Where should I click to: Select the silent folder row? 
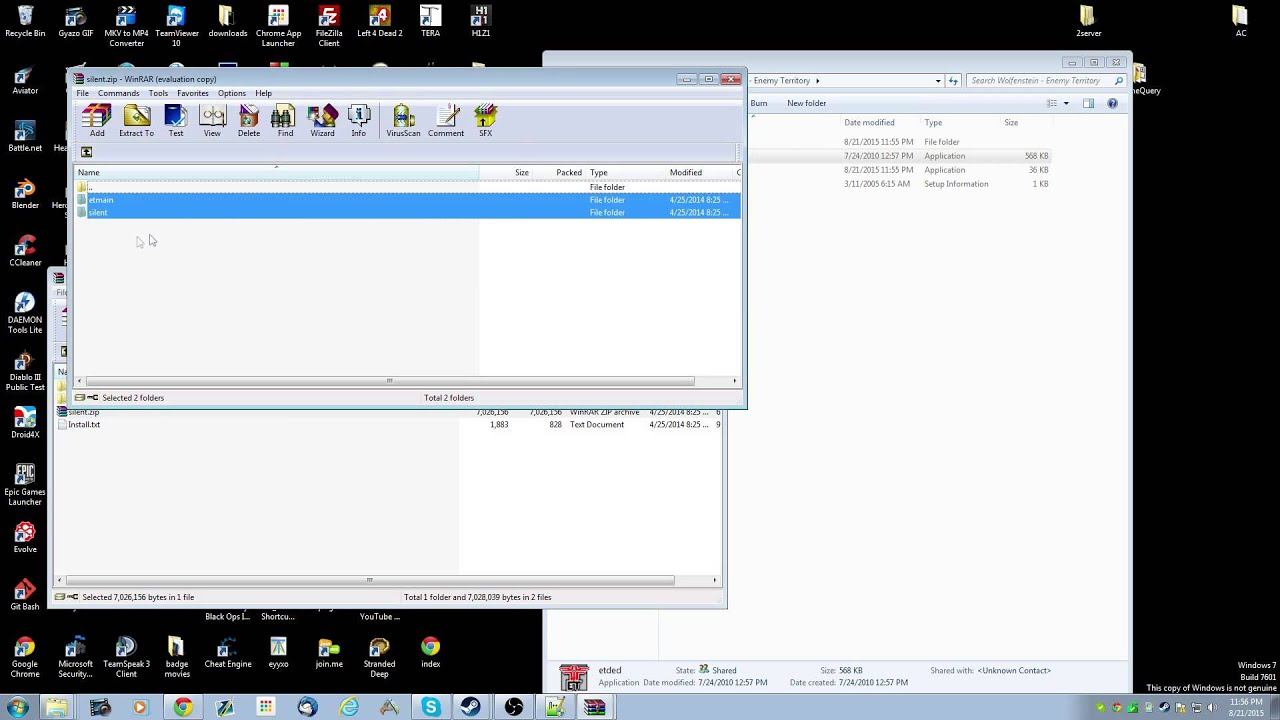pyautogui.click(x=408, y=213)
